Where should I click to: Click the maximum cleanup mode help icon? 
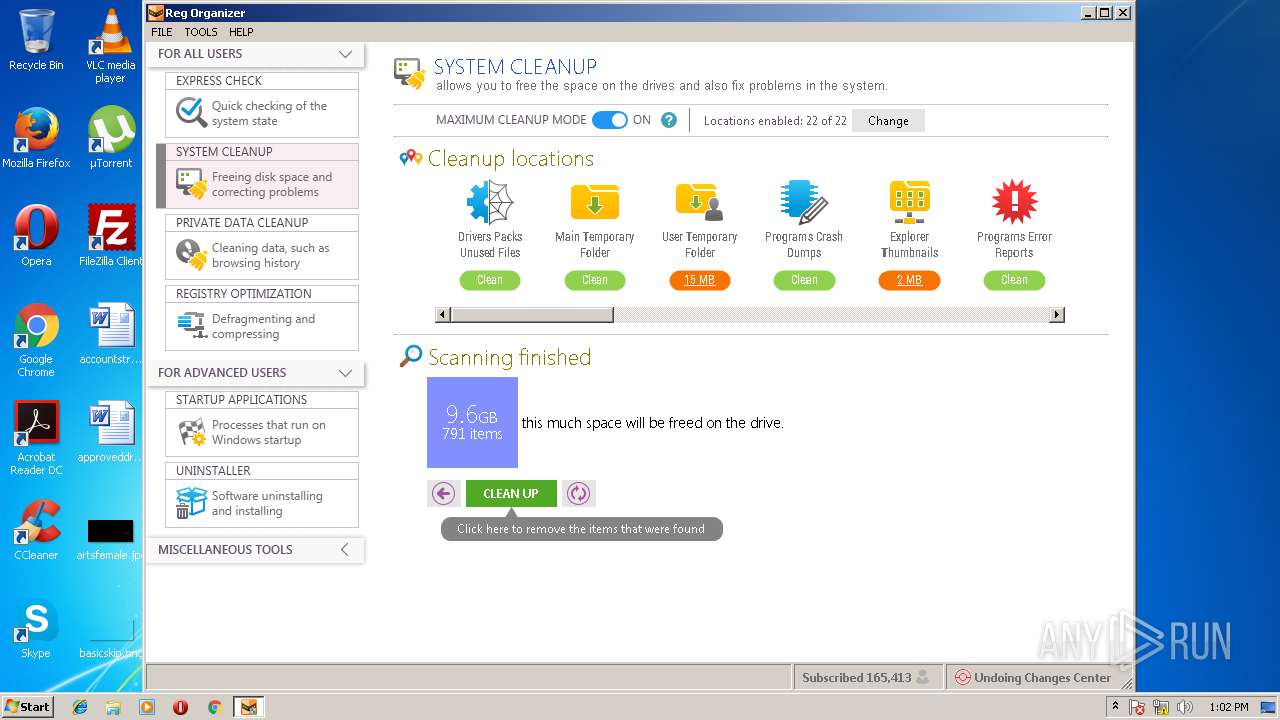click(669, 120)
